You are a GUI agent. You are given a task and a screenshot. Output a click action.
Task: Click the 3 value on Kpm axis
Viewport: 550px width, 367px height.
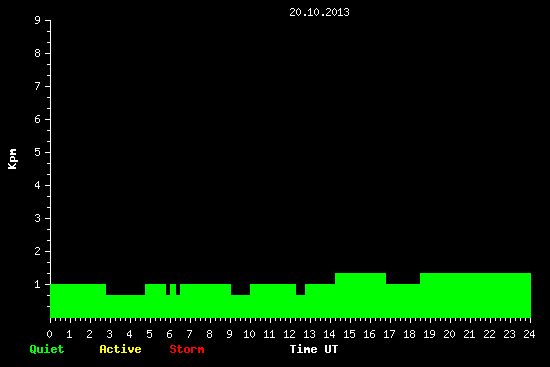click(38, 218)
